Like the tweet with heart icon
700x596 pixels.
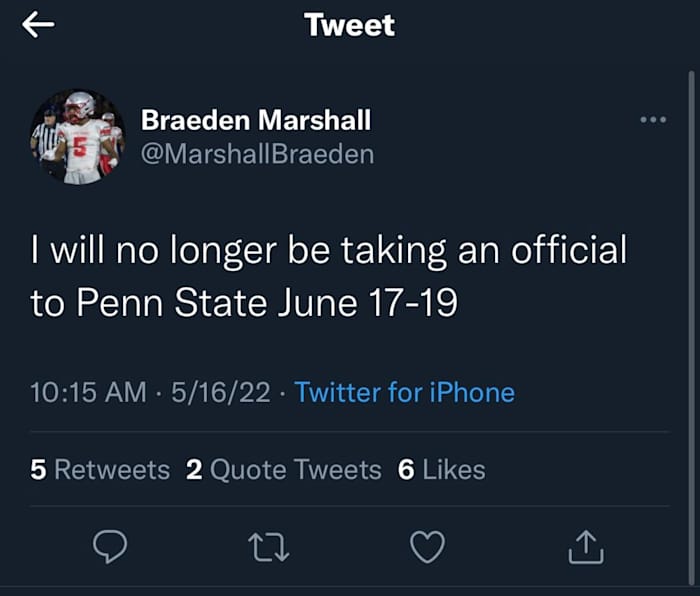(428, 545)
